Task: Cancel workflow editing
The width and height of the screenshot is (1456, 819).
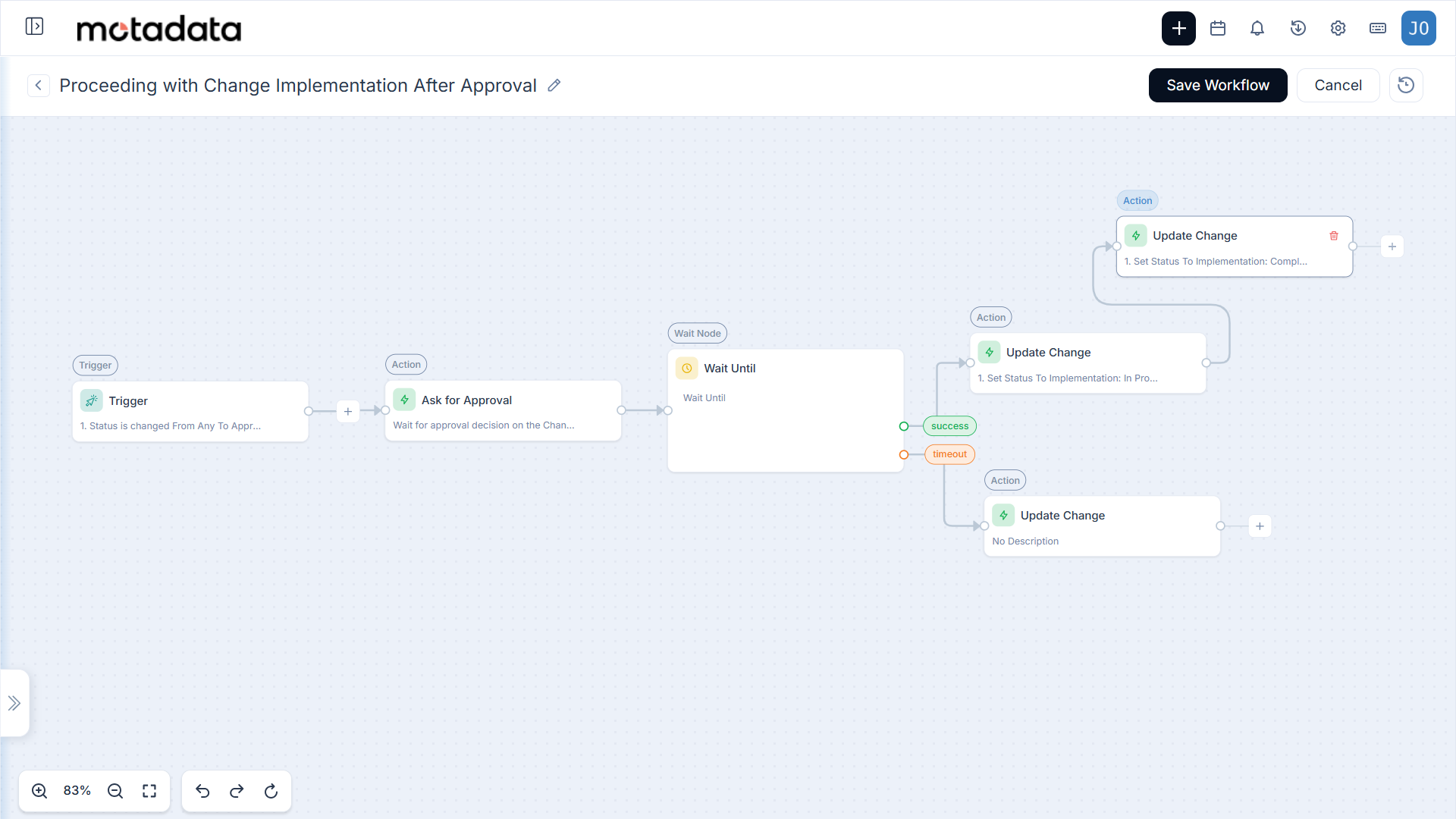Action: (x=1338, y=85)
